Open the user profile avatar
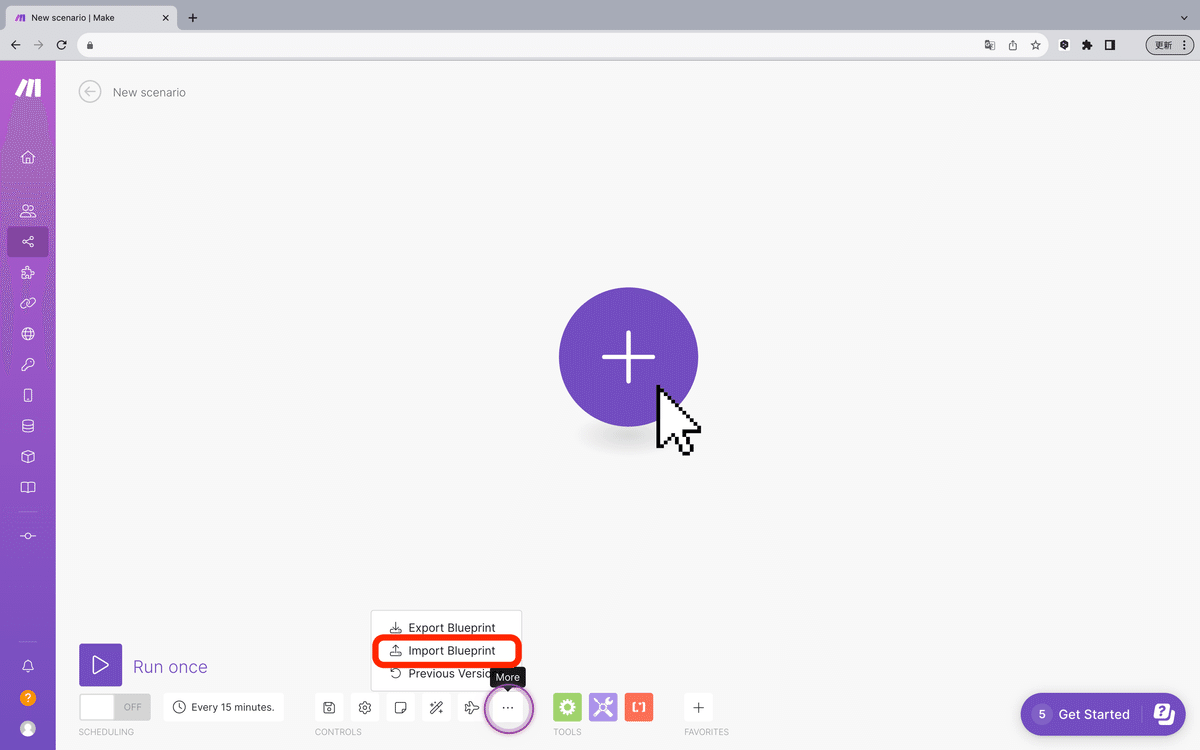This screenshot has height=750, width=1200. tap(28, 729)
